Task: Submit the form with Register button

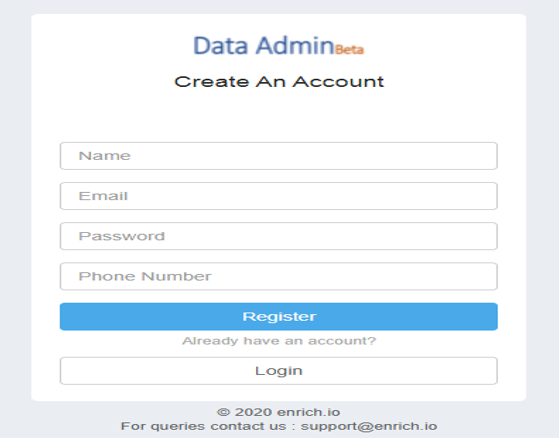Action: click(279, 317)
